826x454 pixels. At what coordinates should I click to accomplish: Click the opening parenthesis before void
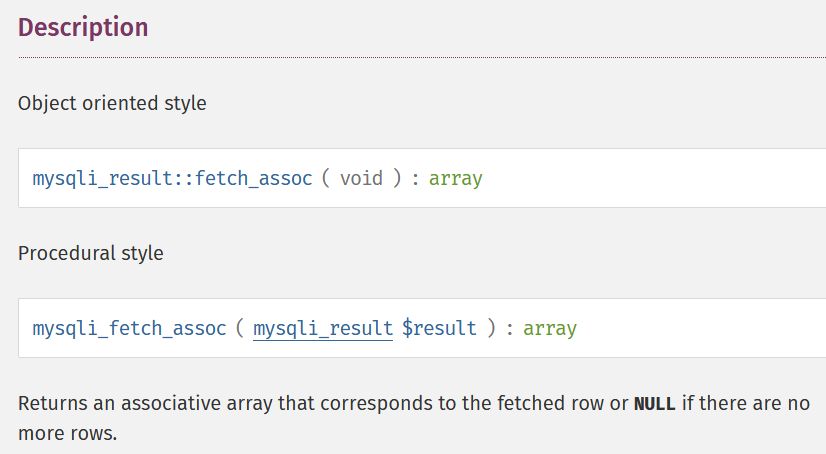point(326,179)
